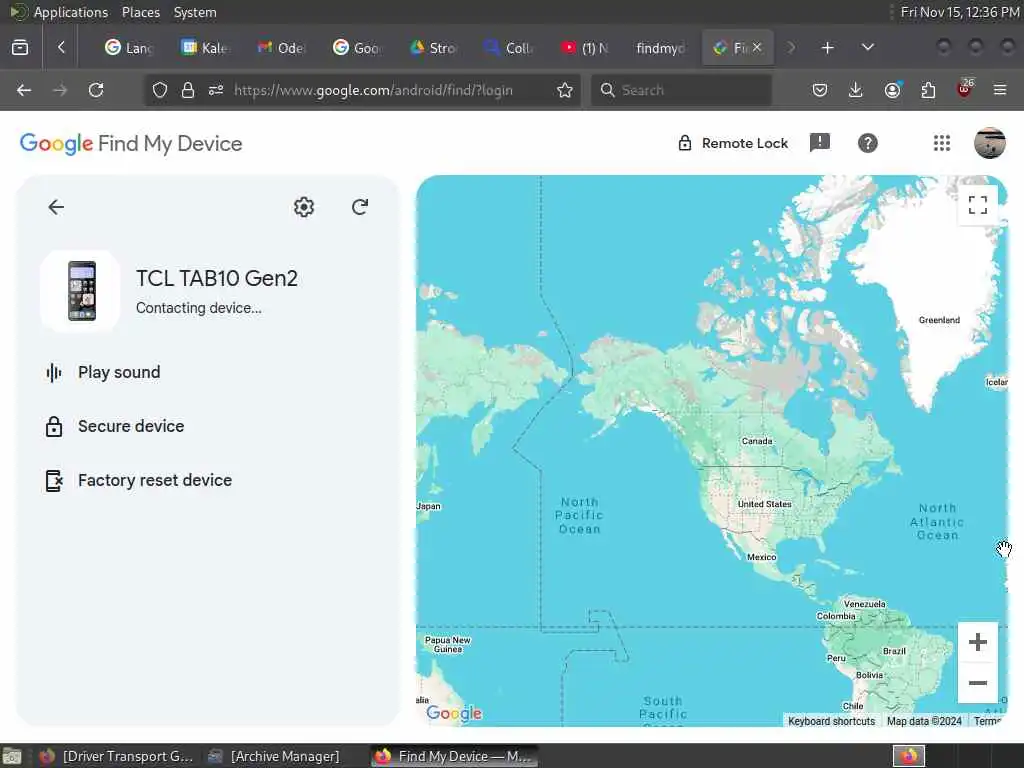Image resolution: width=1024 pixels, height=768 pixels.
Task: Click the TCL TAB10 Gen2 device thumbnail
Action: 81,291
